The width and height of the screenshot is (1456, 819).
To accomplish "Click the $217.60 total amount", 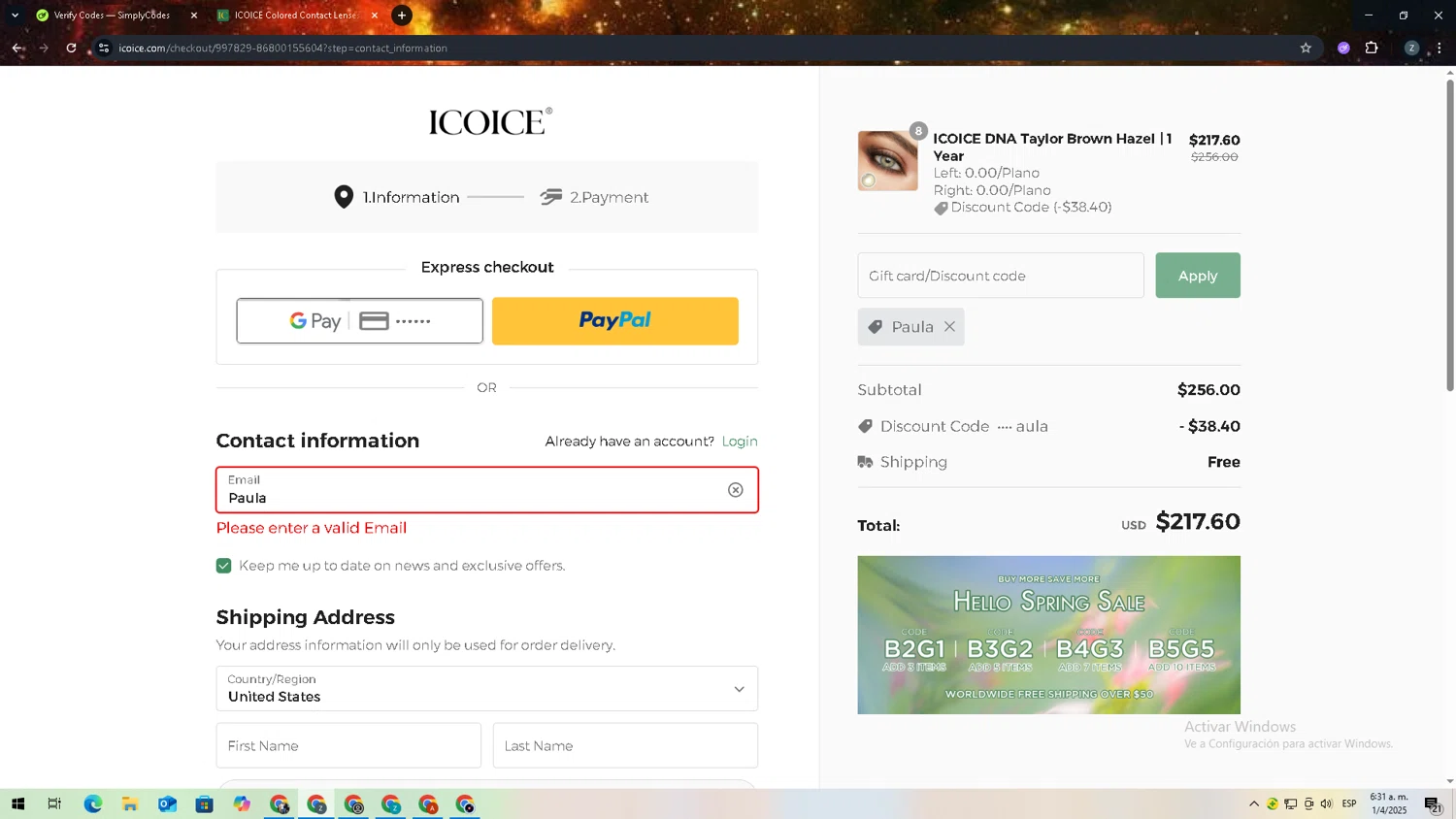I will [x=1198, y=522].
